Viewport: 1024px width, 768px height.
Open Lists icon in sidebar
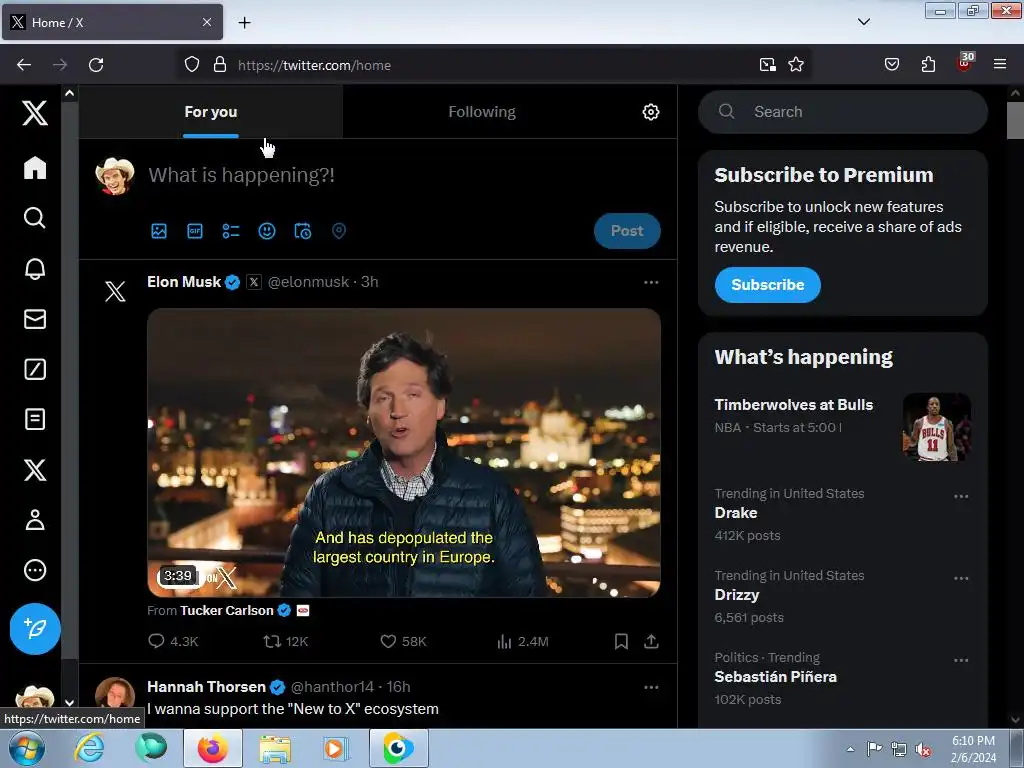[35, 419]
